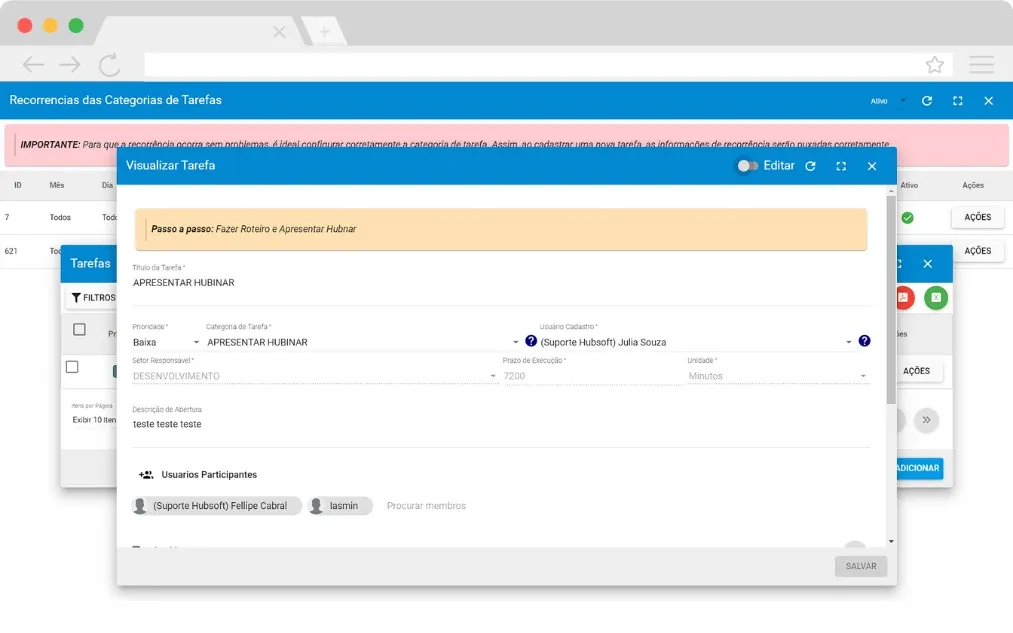Image resolution: width=1013 pixels, height=633 pixels.
Task: Close the Visualizar Tarefa dialog
Action: [872, 166]
